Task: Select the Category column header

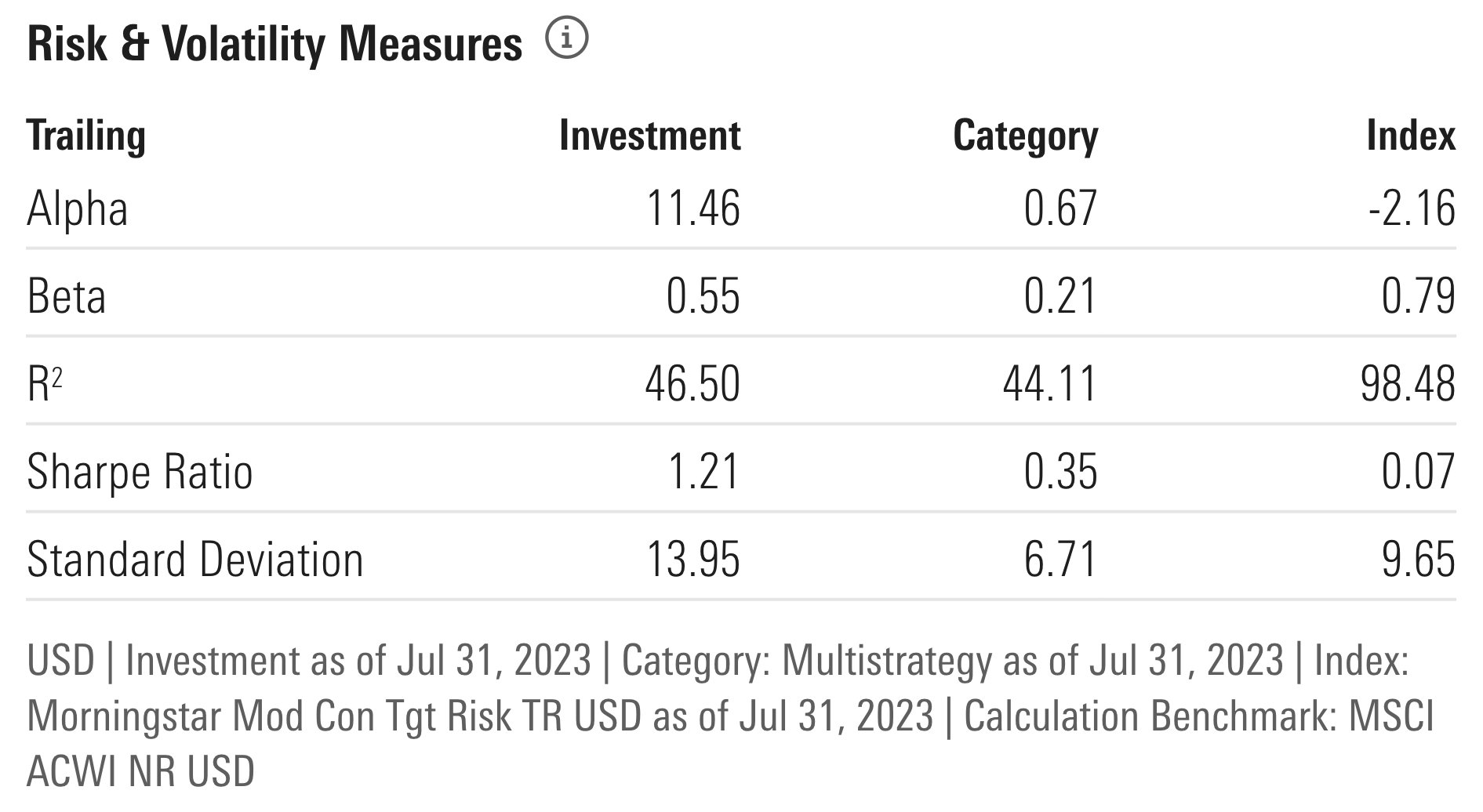Action: (1025, 136)
